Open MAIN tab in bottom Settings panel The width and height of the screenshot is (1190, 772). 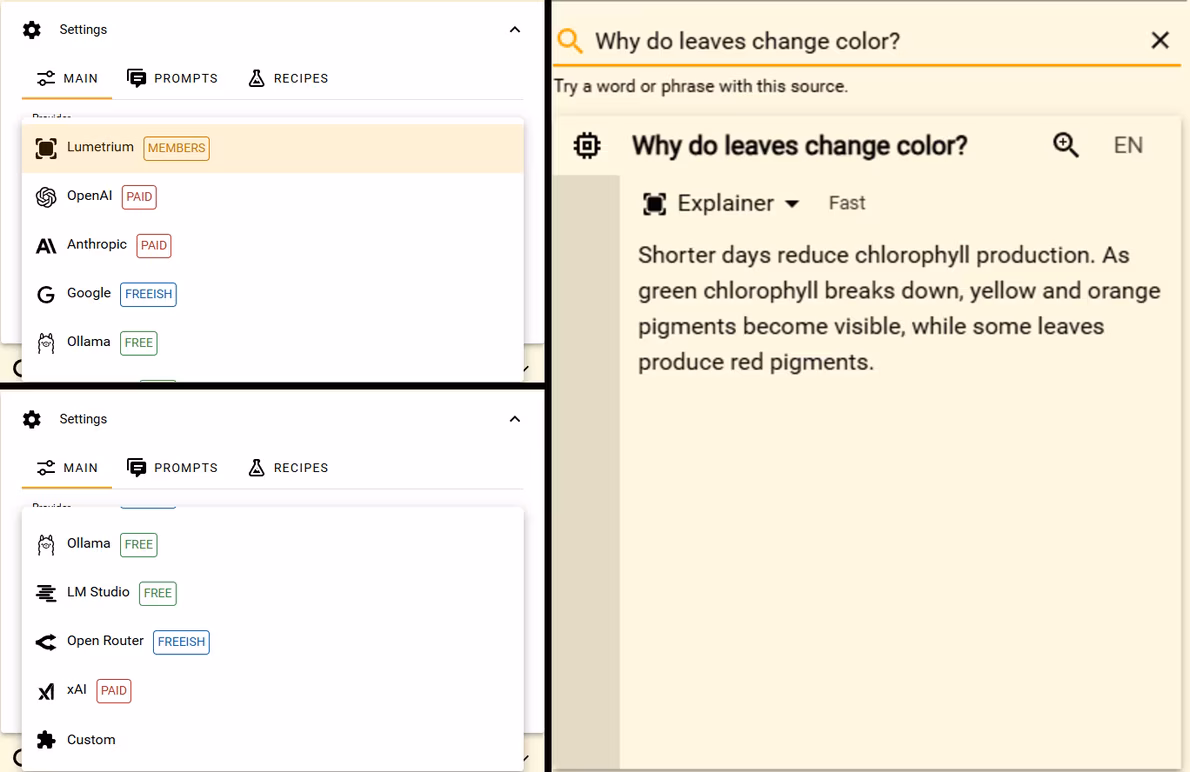coord(67,468)
